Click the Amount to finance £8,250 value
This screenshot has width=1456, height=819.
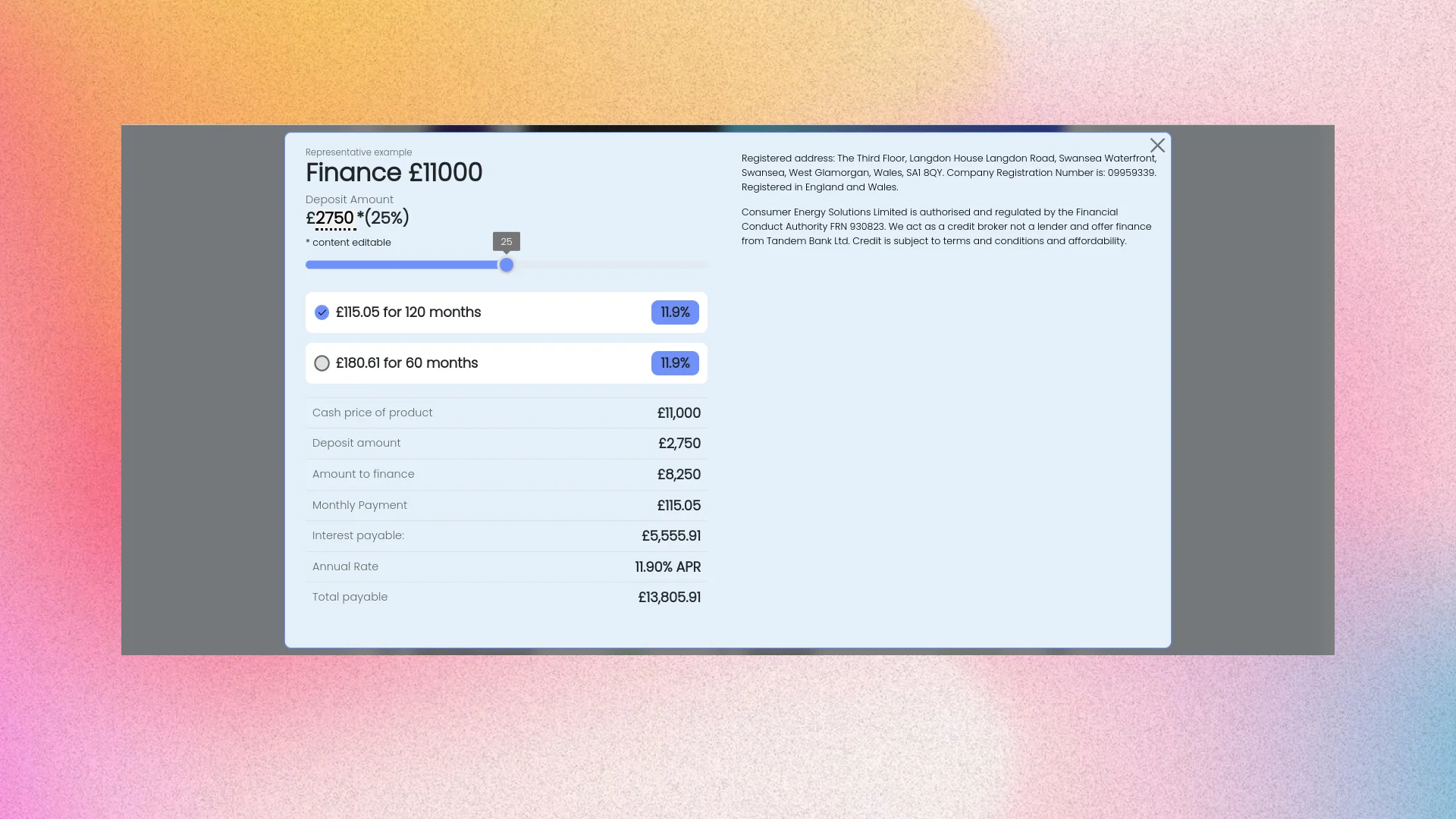point(679,475)
